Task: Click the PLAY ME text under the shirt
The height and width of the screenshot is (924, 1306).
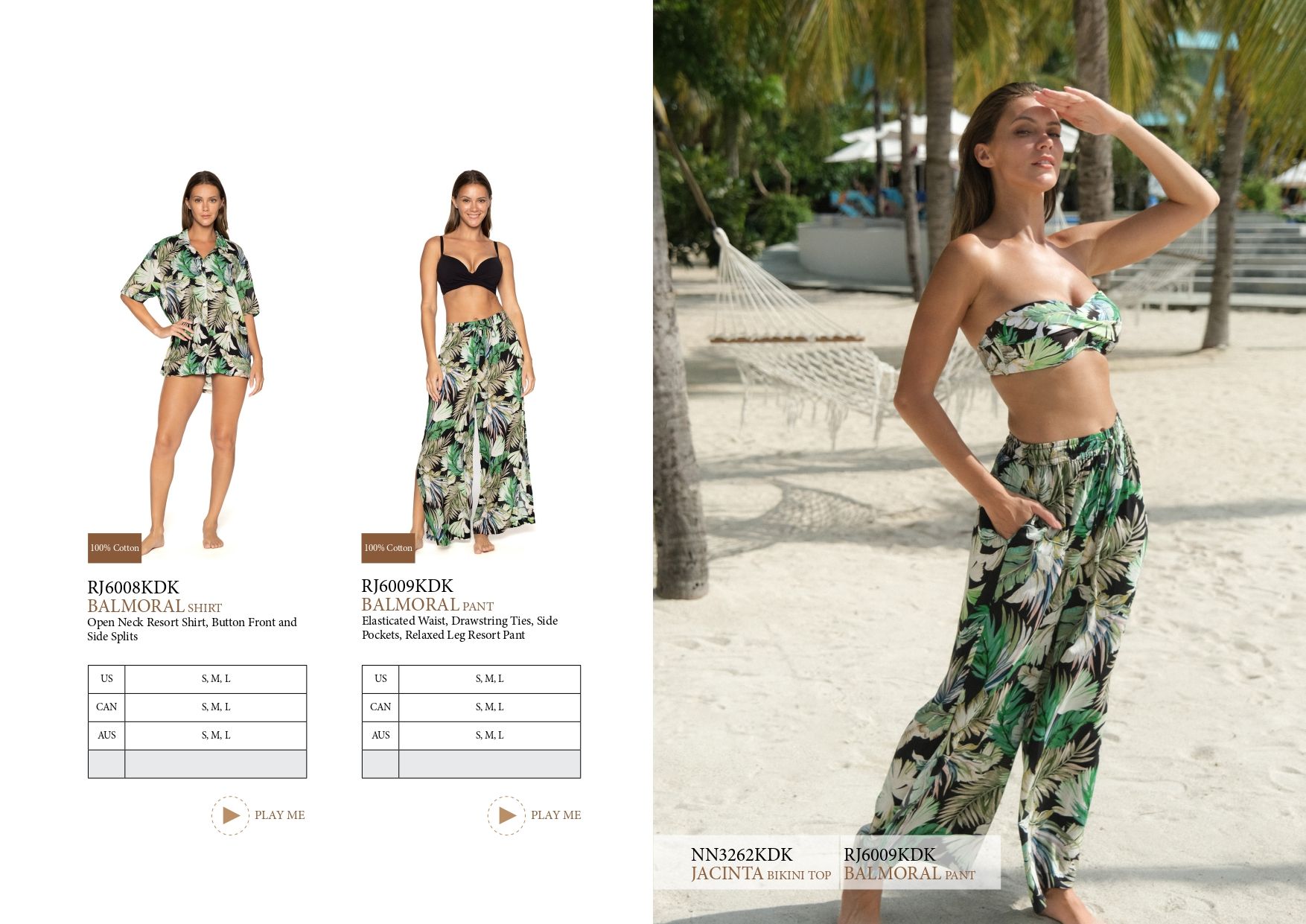Action: click(279, 815)
